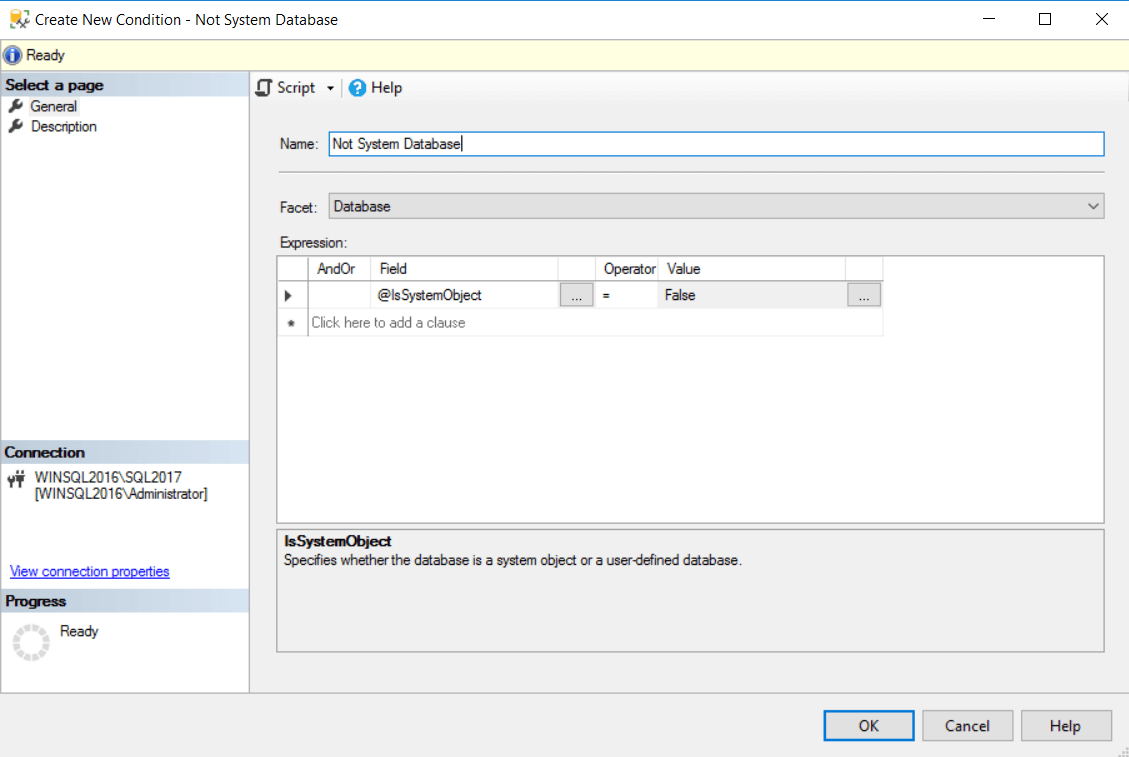This screenshot has width=1129, height=757.
Task: Click the bottom Help button
Action: point(1066,725)
